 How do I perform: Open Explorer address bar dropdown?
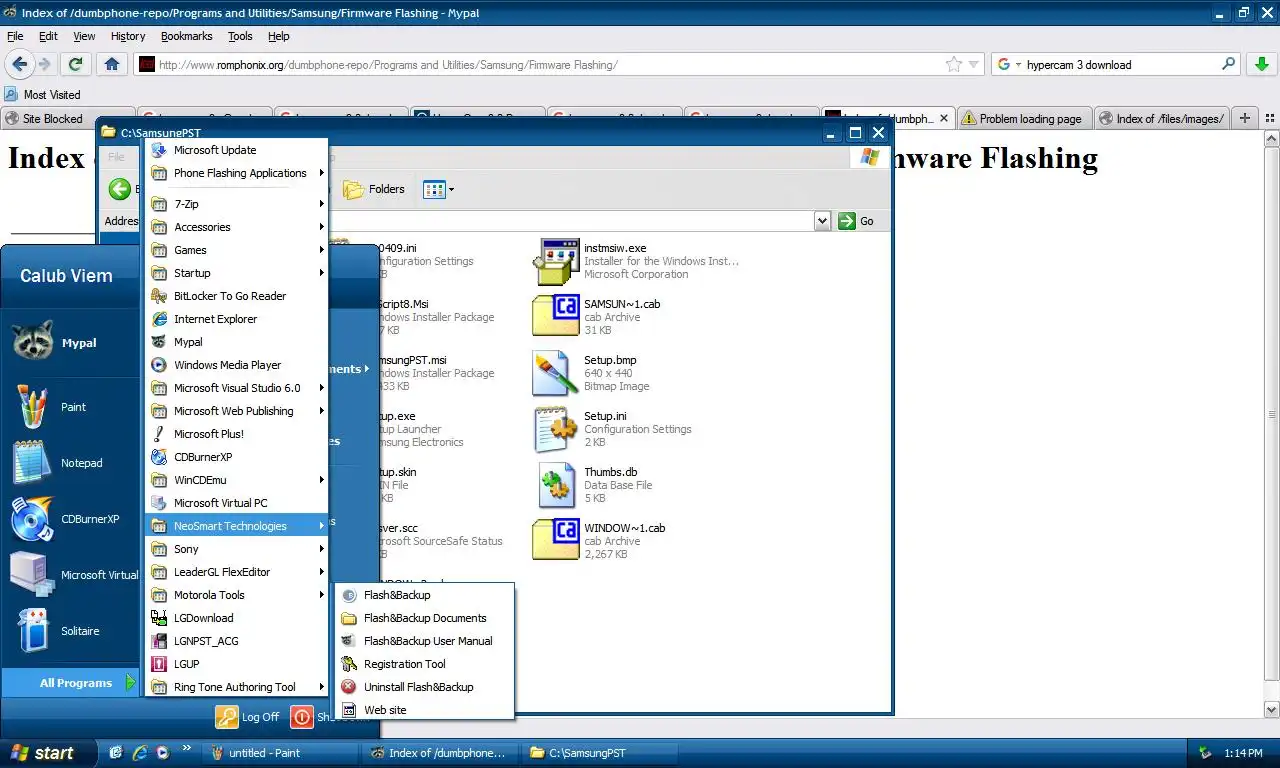coord(822,221)
